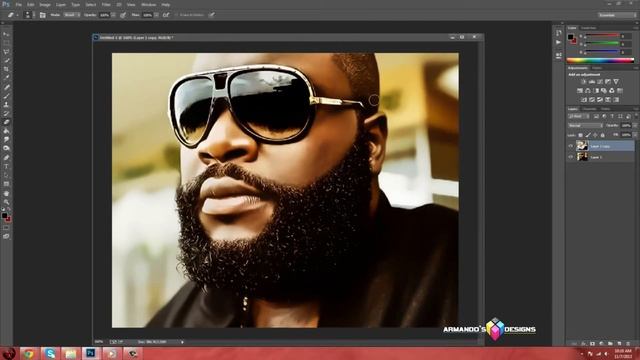Select the Quick Selection tool
Image resolution: width=640 pixels, height=360 pixels.
6,60
